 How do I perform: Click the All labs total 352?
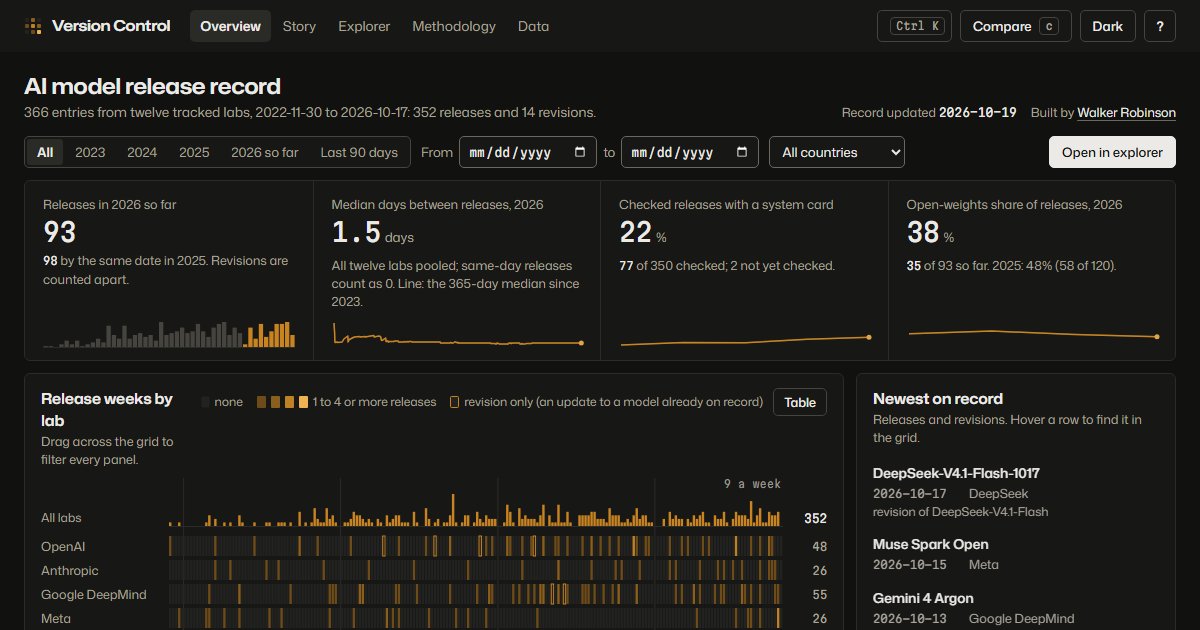[815, 518]
